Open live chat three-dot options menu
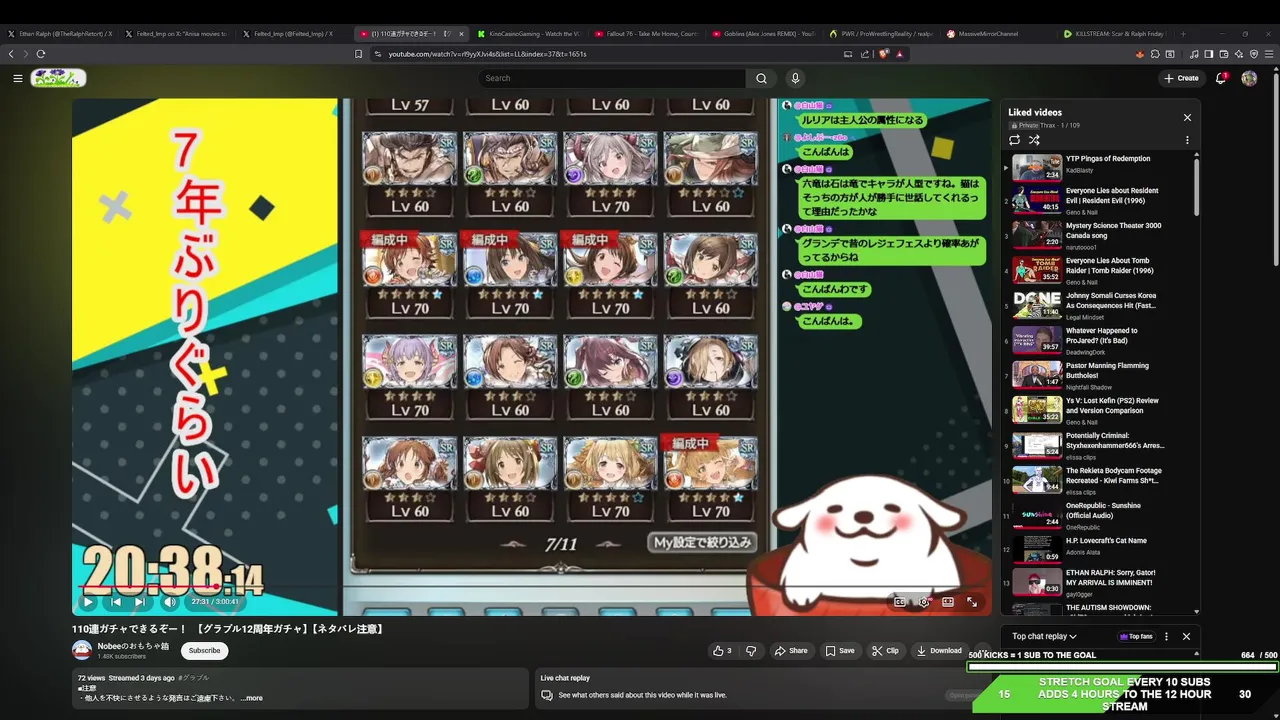Screen dimensions: 1280x720 tap(1166, 636)
